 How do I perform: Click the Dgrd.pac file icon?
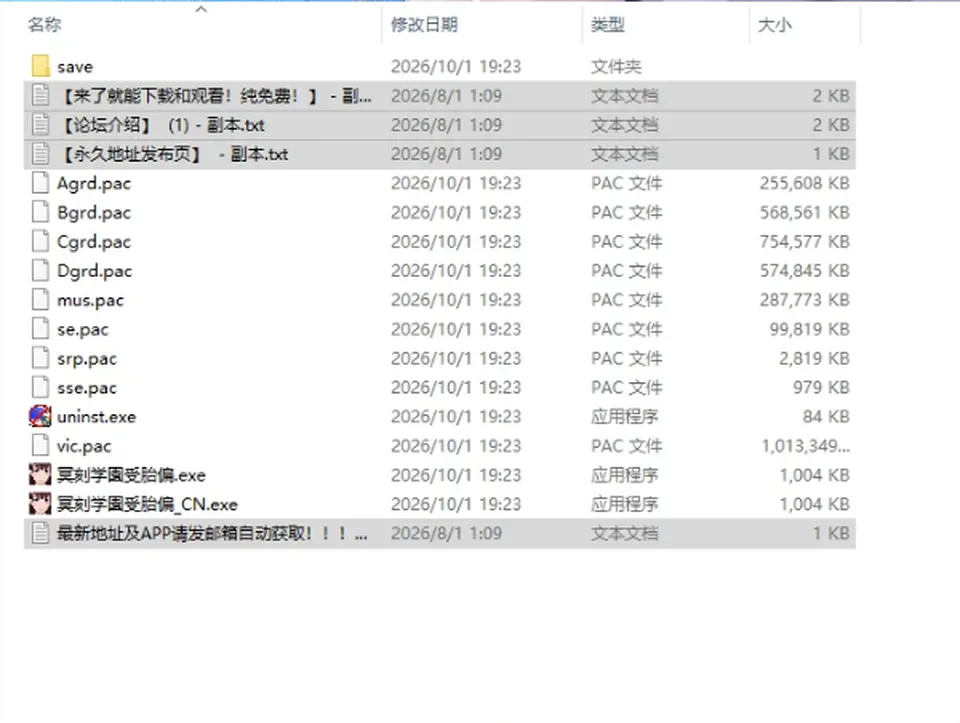pos(40,271)
